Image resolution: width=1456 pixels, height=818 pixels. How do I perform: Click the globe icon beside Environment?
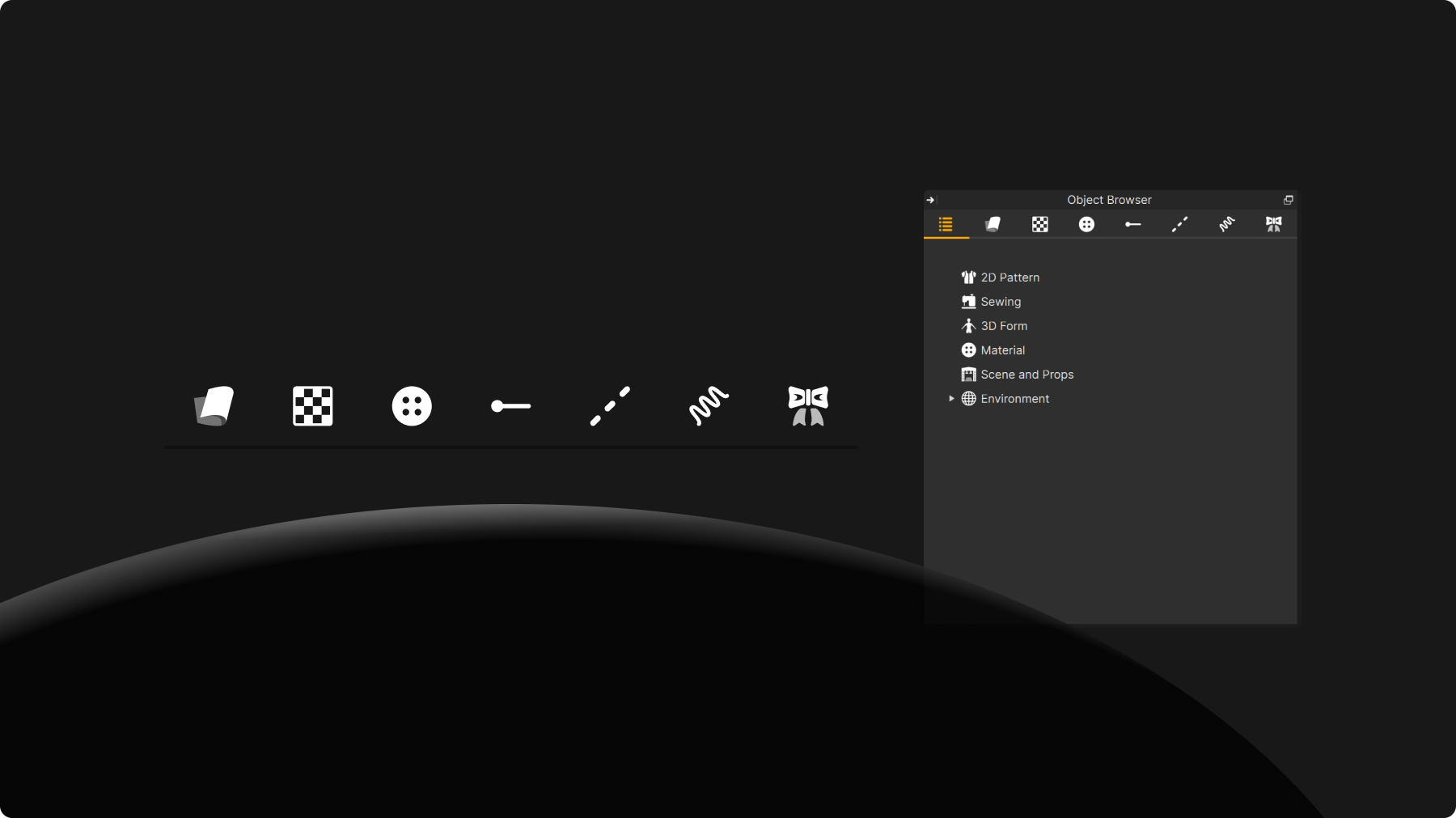pyautogui.click(x=968, y=399)
